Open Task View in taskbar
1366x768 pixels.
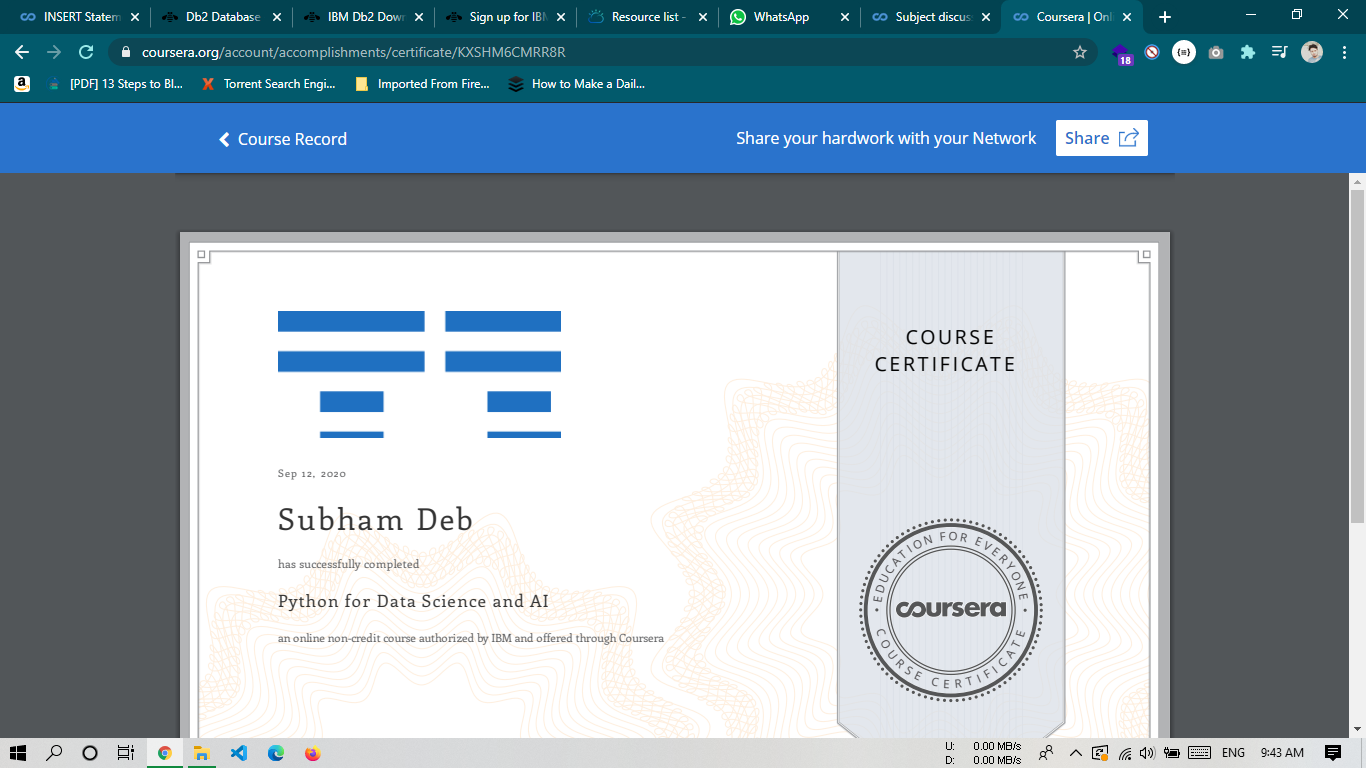(x=125, y=753)
